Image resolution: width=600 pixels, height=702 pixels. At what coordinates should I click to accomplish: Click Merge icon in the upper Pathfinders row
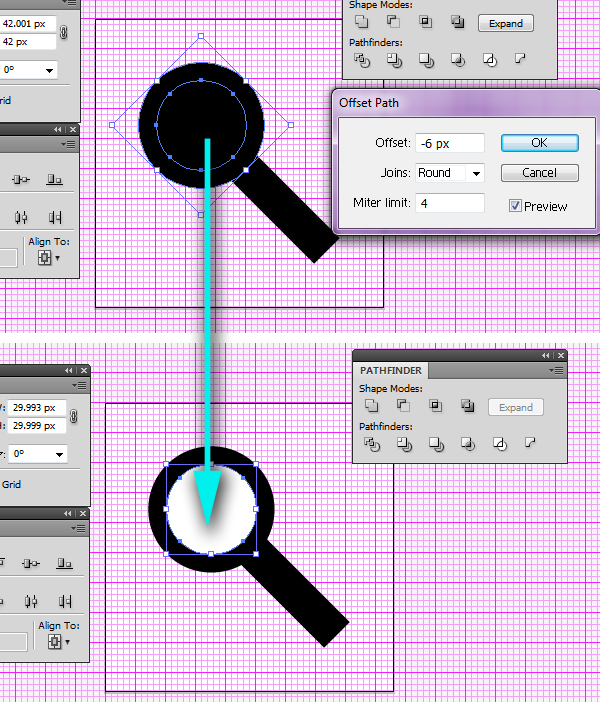[426, 60]
